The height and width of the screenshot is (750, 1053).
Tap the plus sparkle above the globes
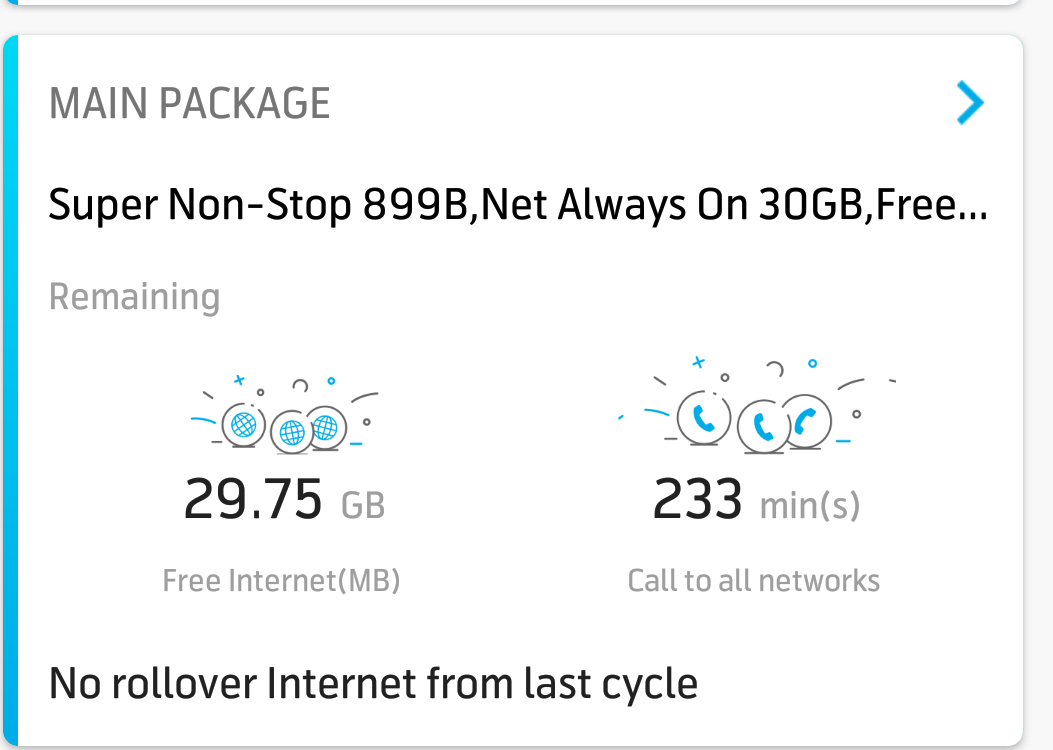pos(239,380)
